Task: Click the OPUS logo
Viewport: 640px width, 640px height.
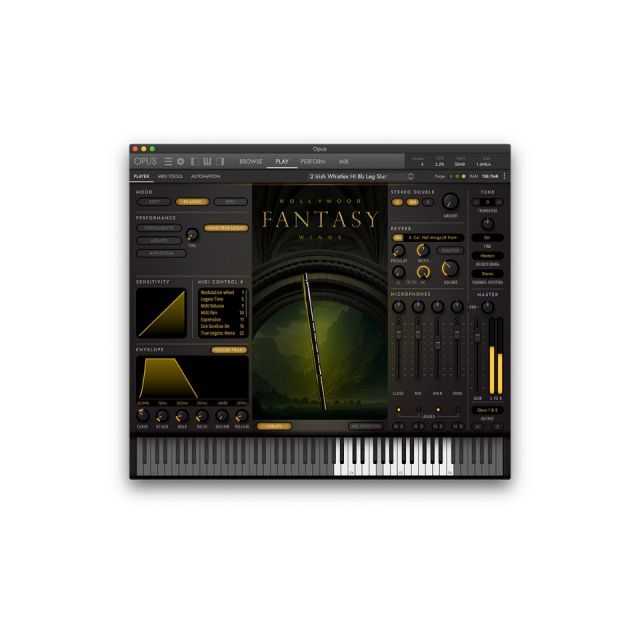Action: (145, 162)
